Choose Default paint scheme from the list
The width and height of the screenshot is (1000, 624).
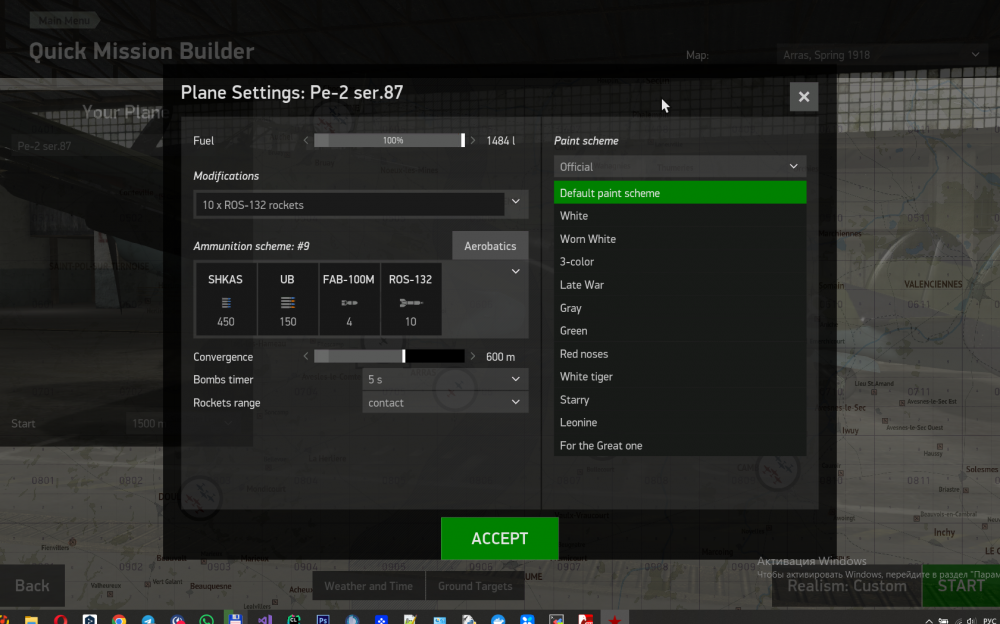point(680,193)
